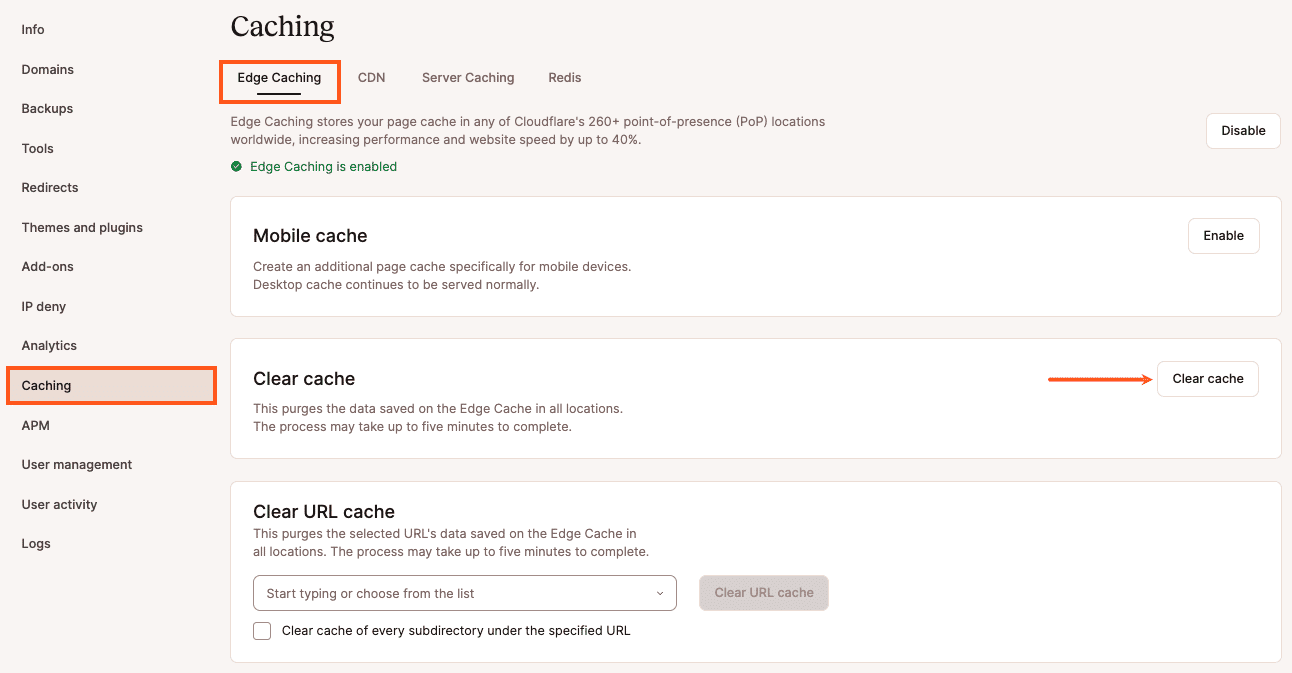Select the Redis tab
The width and height of the screenshot is (1292, 673).
coord(564,78)
